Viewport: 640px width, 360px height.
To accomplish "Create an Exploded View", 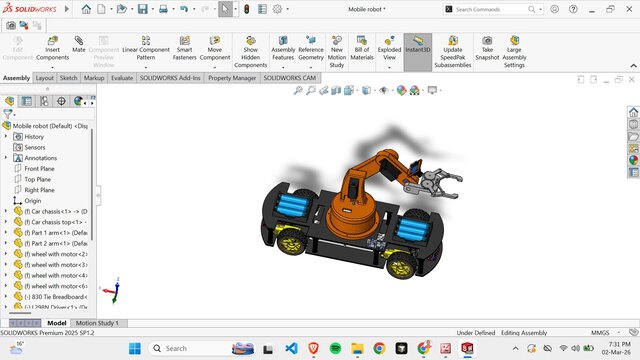I will pyautogui.click(x=389, y=49).
